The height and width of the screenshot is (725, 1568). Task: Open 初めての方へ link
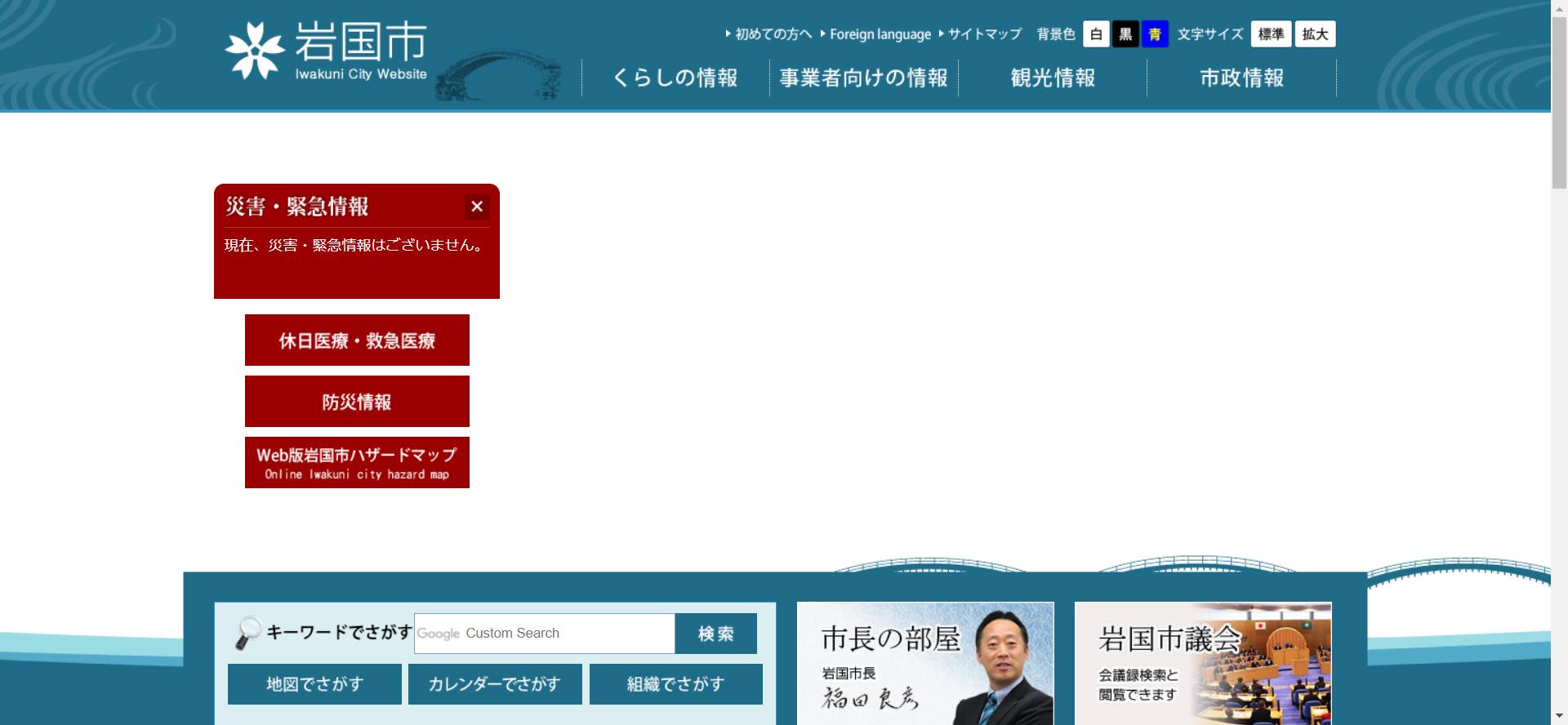click(768, 34)
